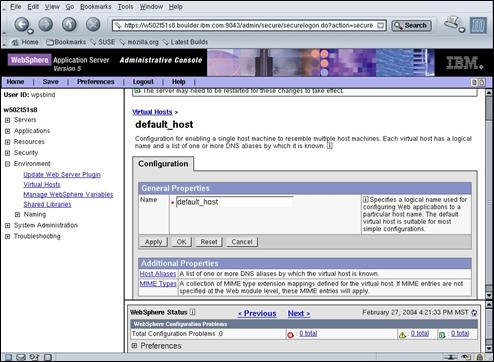Screen dimensions: 494x362
Task: Click the browser Forward arrow button
Action: (46, 24)
